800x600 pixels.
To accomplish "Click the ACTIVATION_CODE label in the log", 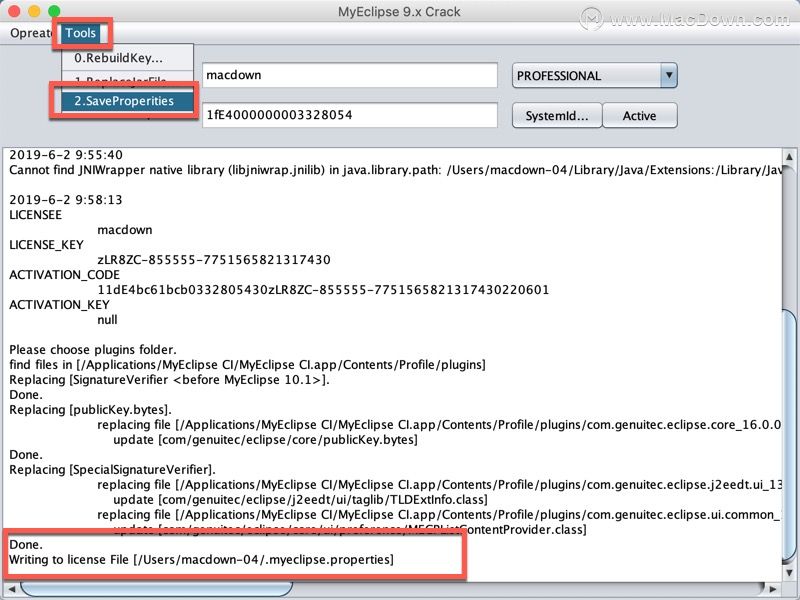I will tap(64, 275).
